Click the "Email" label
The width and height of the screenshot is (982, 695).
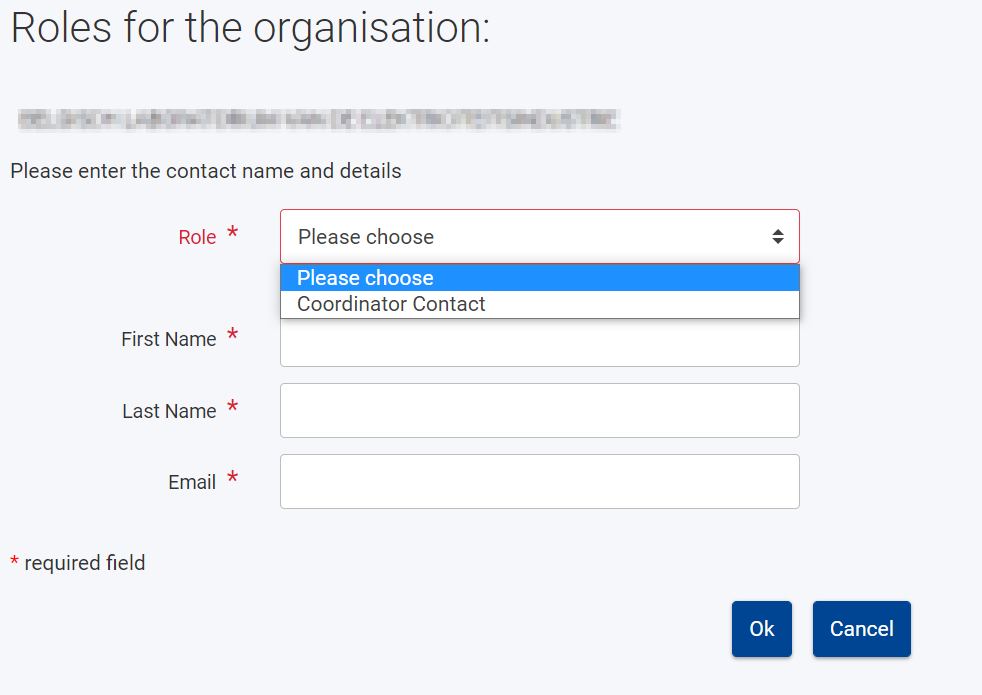coord(192,482)
